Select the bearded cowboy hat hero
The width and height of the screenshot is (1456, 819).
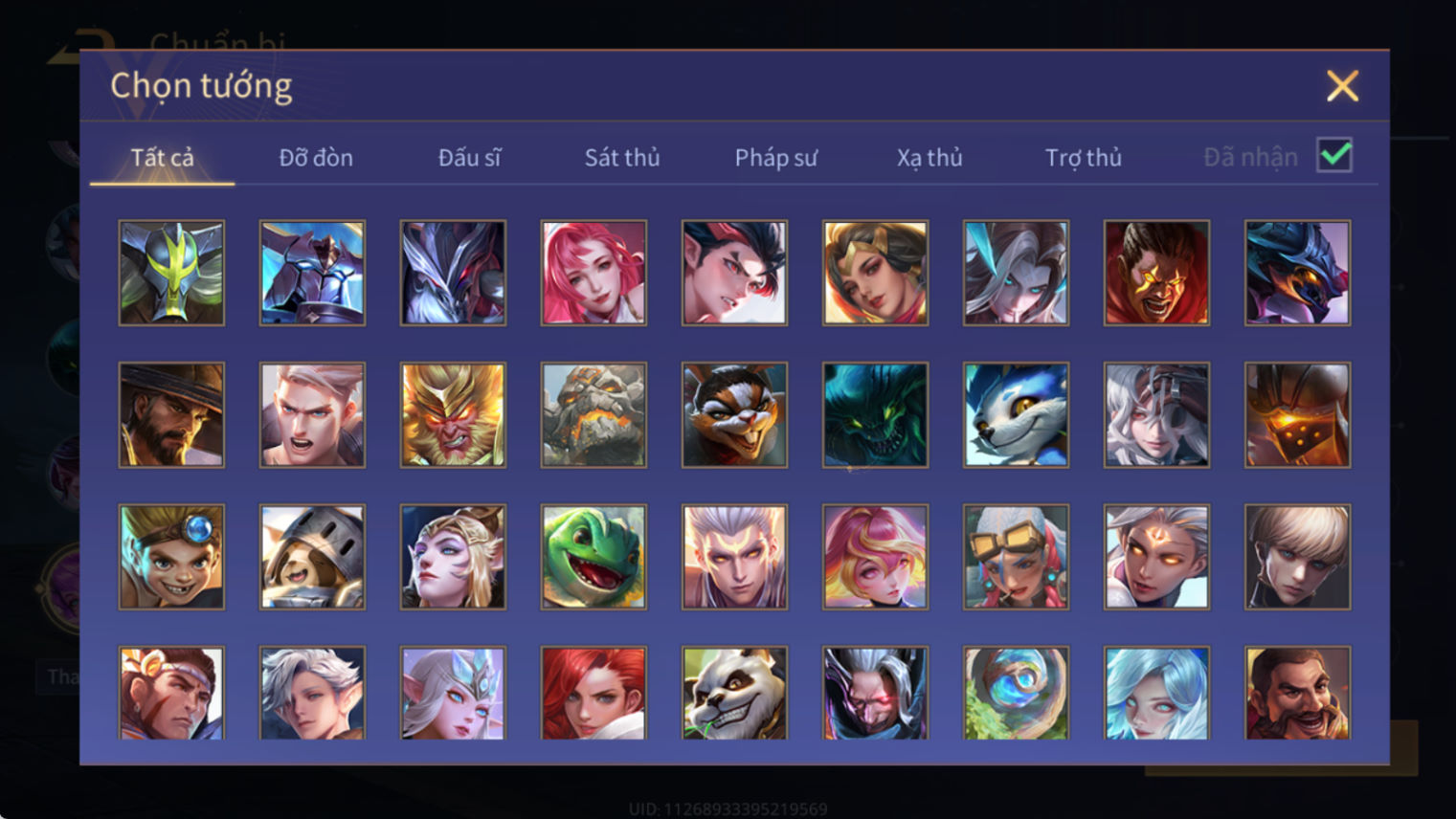(171, 415)
